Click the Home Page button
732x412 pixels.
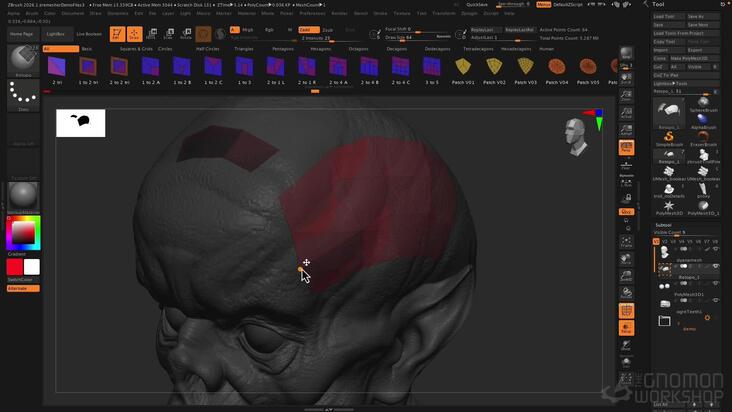pyautogui.click(x=22, y=34)
